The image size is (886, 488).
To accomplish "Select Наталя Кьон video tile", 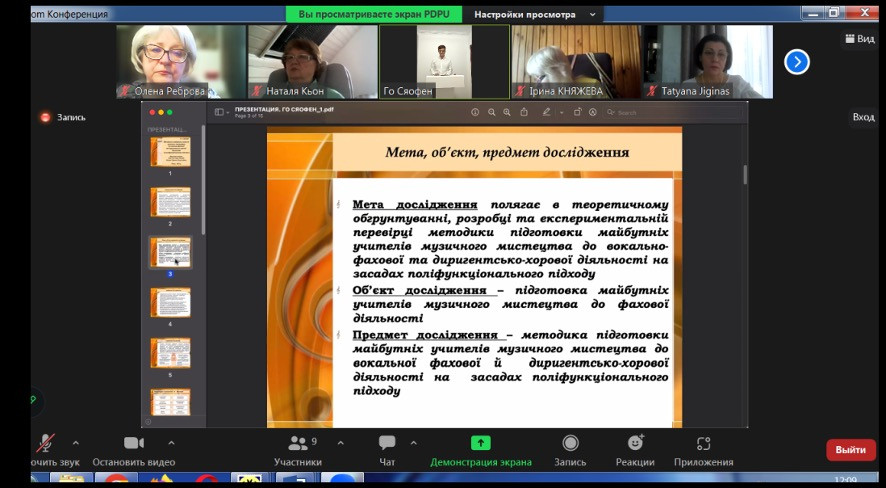I will click(312, 62).
